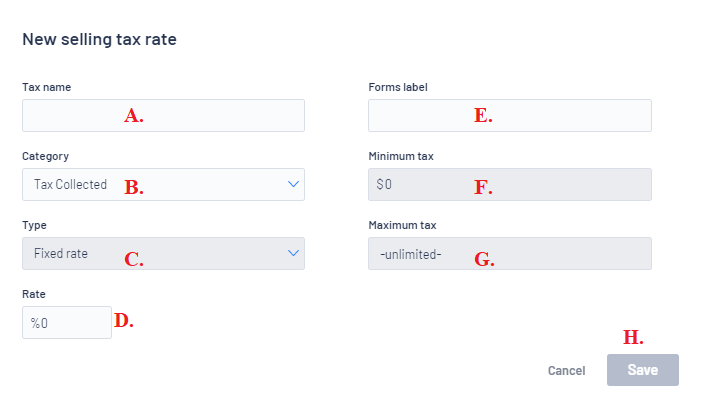This screenshot has width=709, height=415.
Task: Click the Category field label
Action: click(45, 157)
